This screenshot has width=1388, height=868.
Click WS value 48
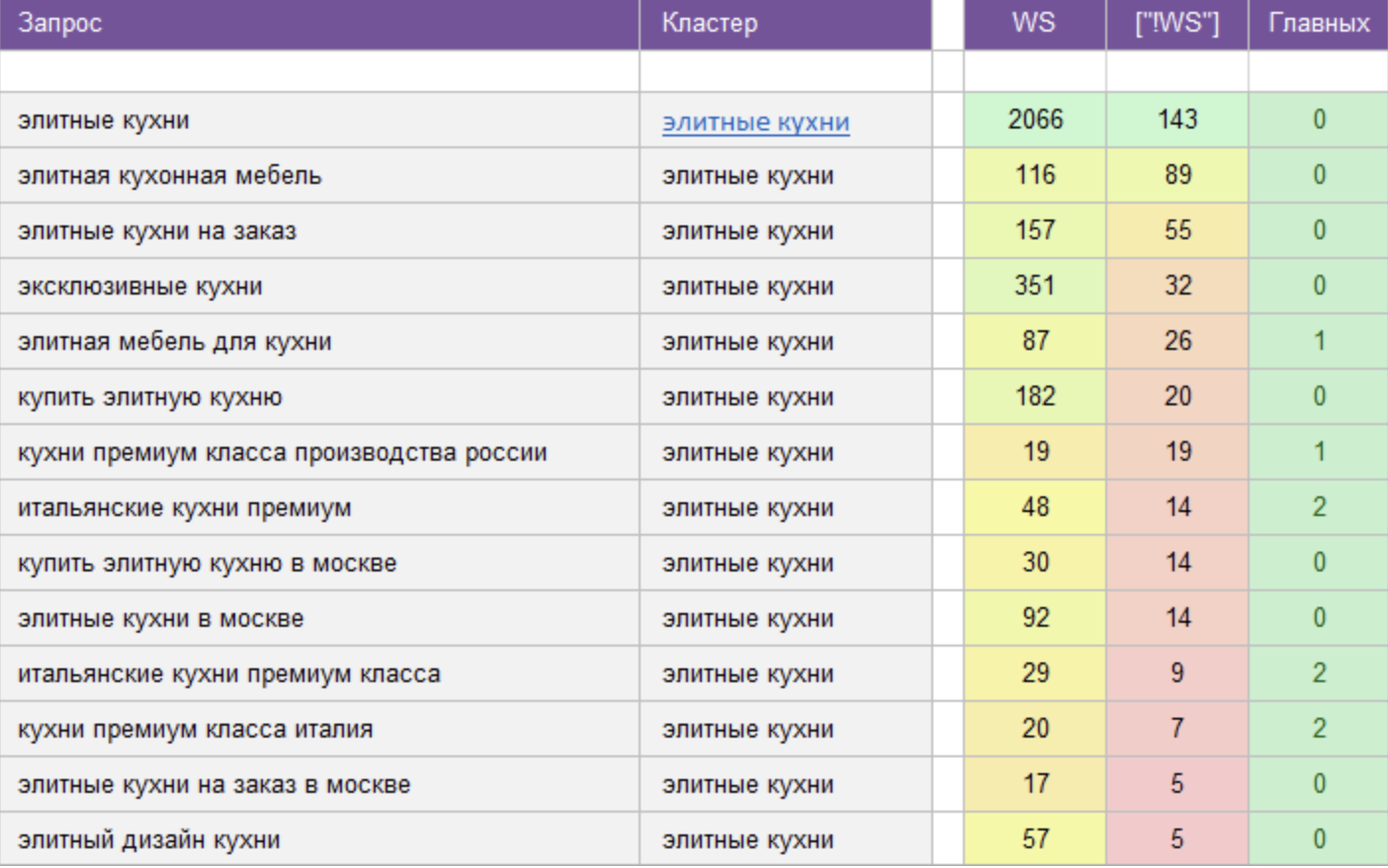pyautogui.click(x=1035, y=508)
